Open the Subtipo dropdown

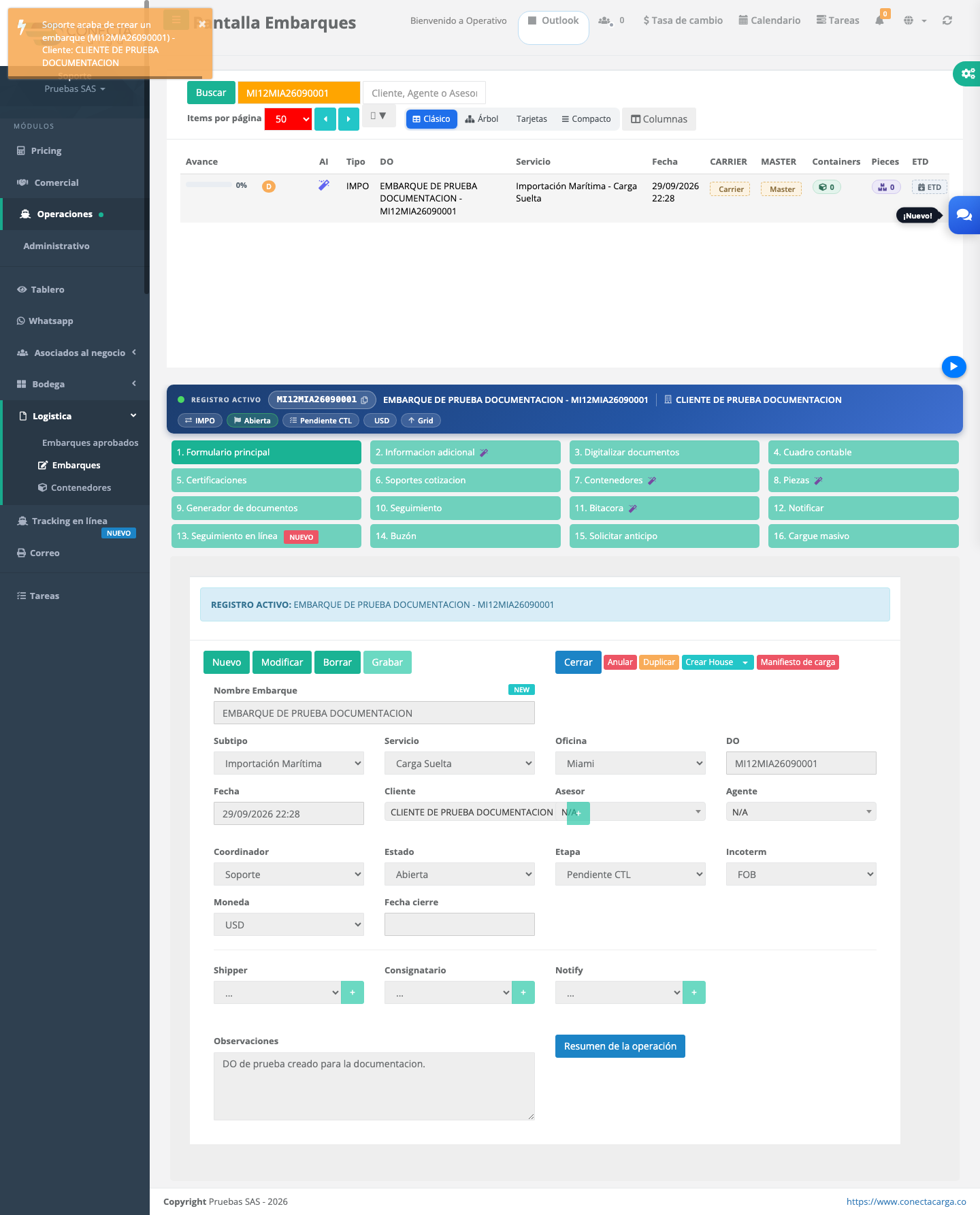pos(289,764)
